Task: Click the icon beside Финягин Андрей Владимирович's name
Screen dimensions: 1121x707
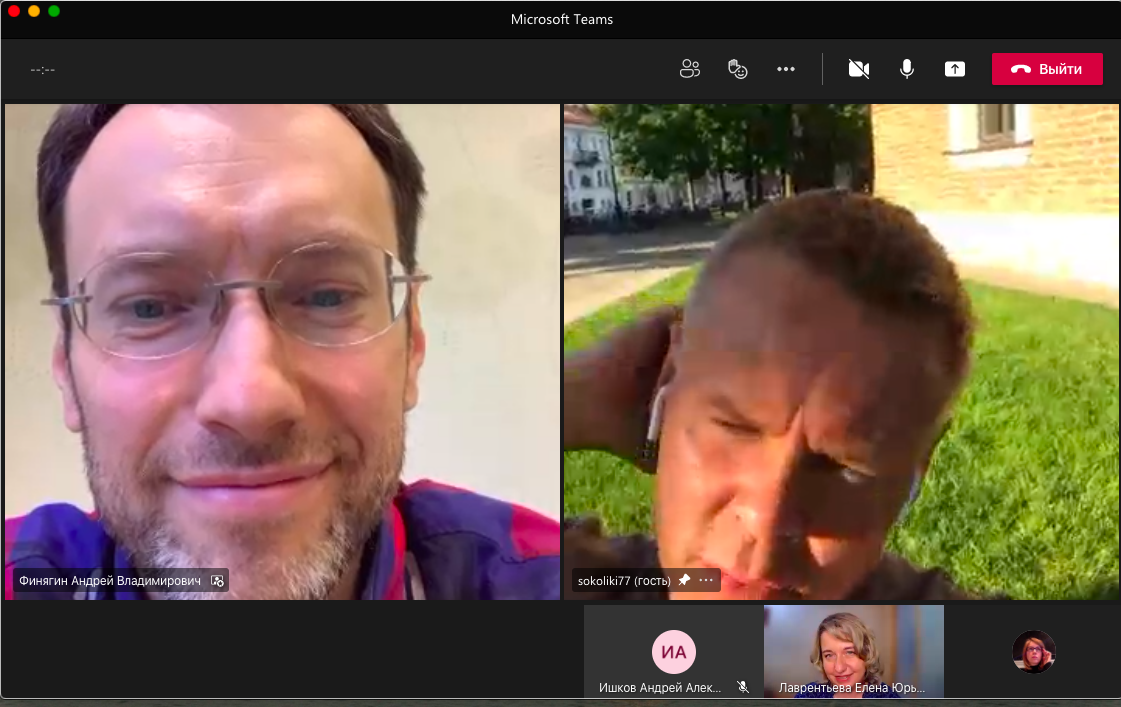Action: (217, 580)
